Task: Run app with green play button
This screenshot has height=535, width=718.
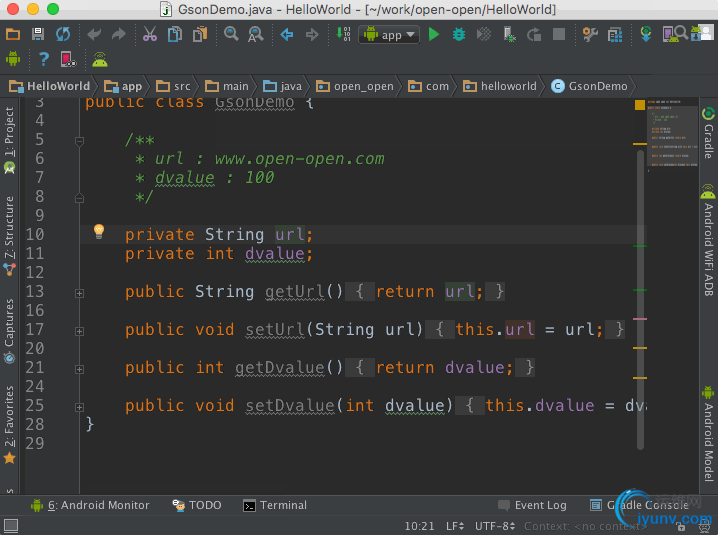Action: pos(434,34)
